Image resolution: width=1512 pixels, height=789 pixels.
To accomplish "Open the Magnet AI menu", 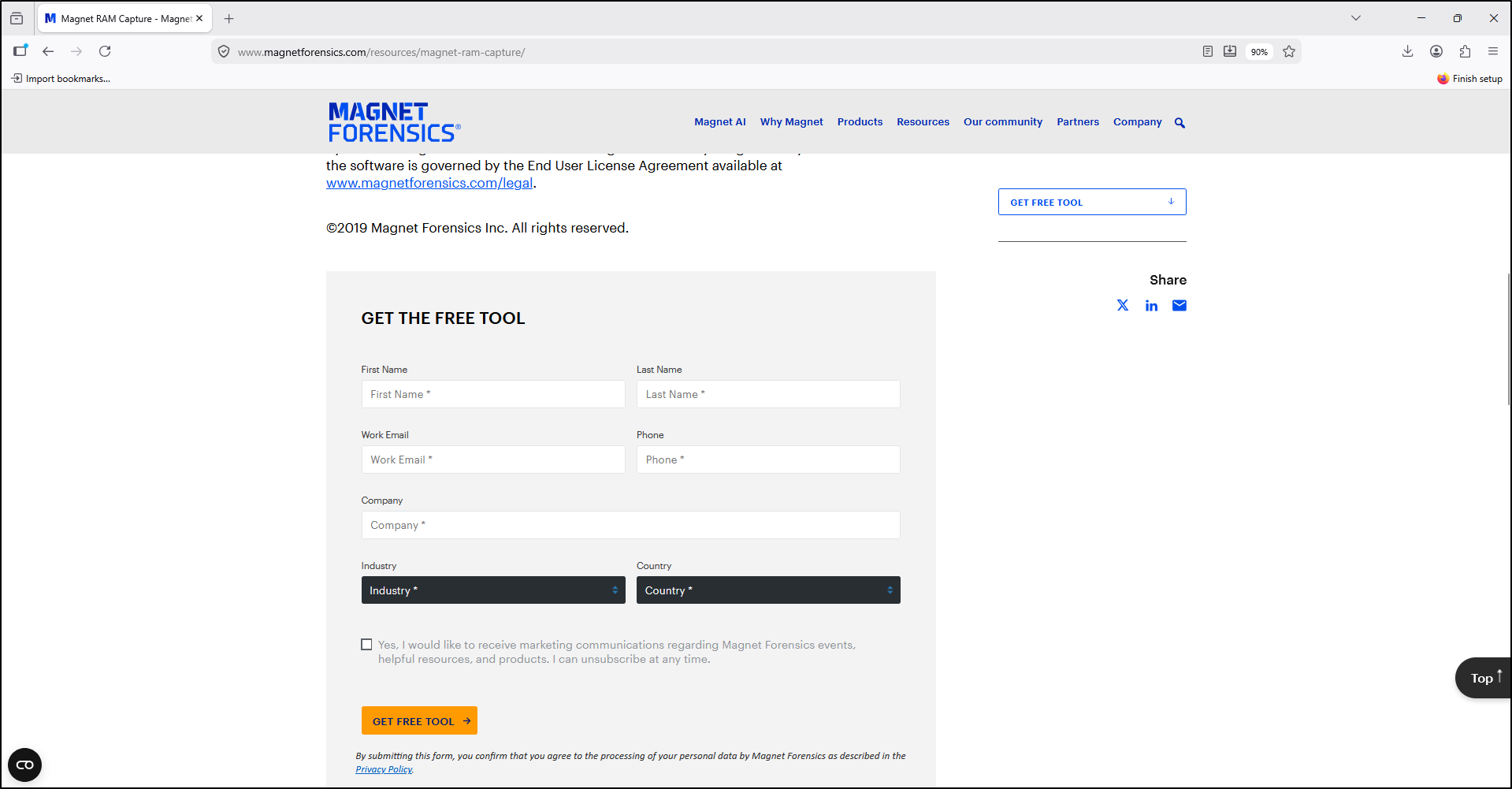I will tap(720, 122).
